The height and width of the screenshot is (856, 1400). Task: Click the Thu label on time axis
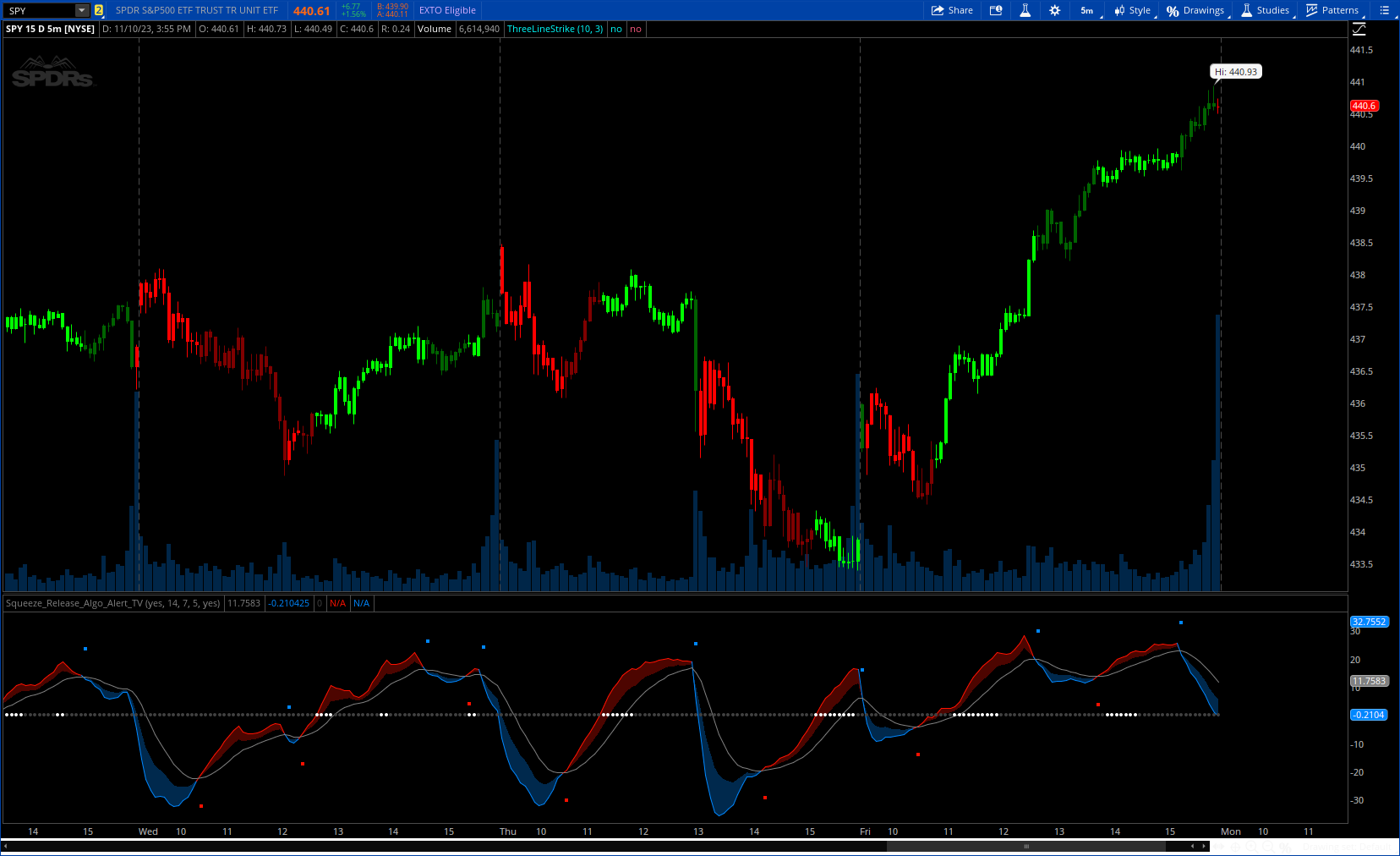click(508, 831)
